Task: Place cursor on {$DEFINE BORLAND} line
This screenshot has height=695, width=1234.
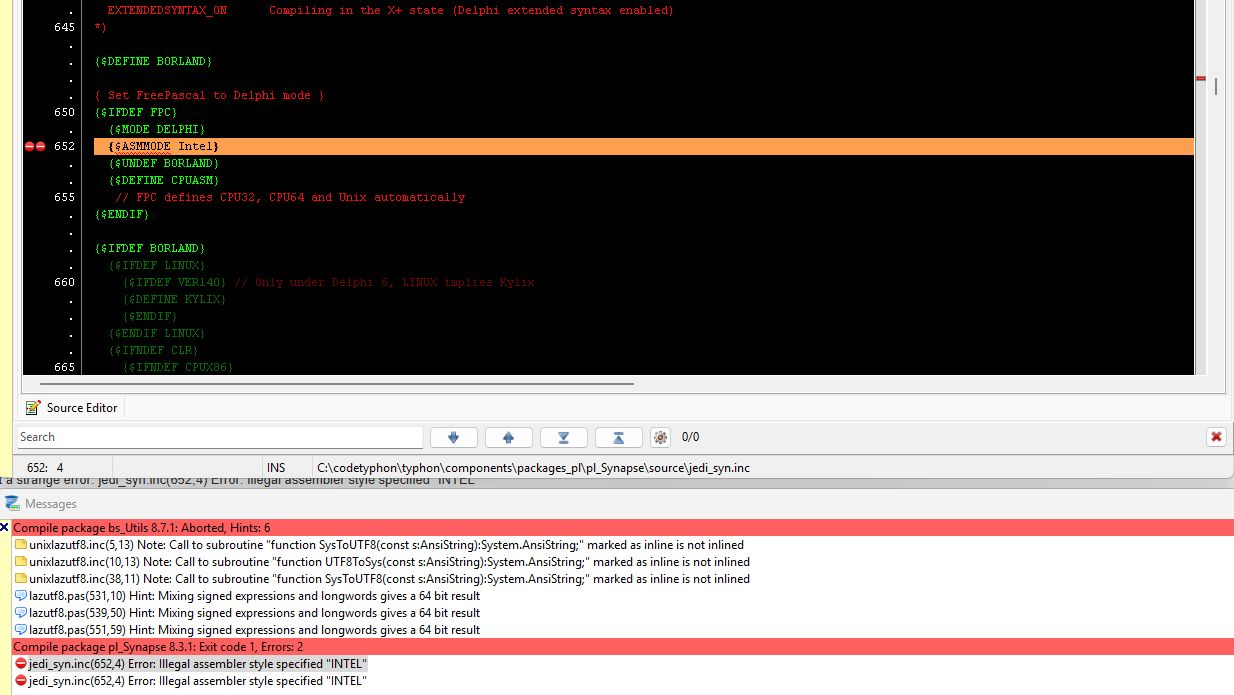Action: coord(153,61)
